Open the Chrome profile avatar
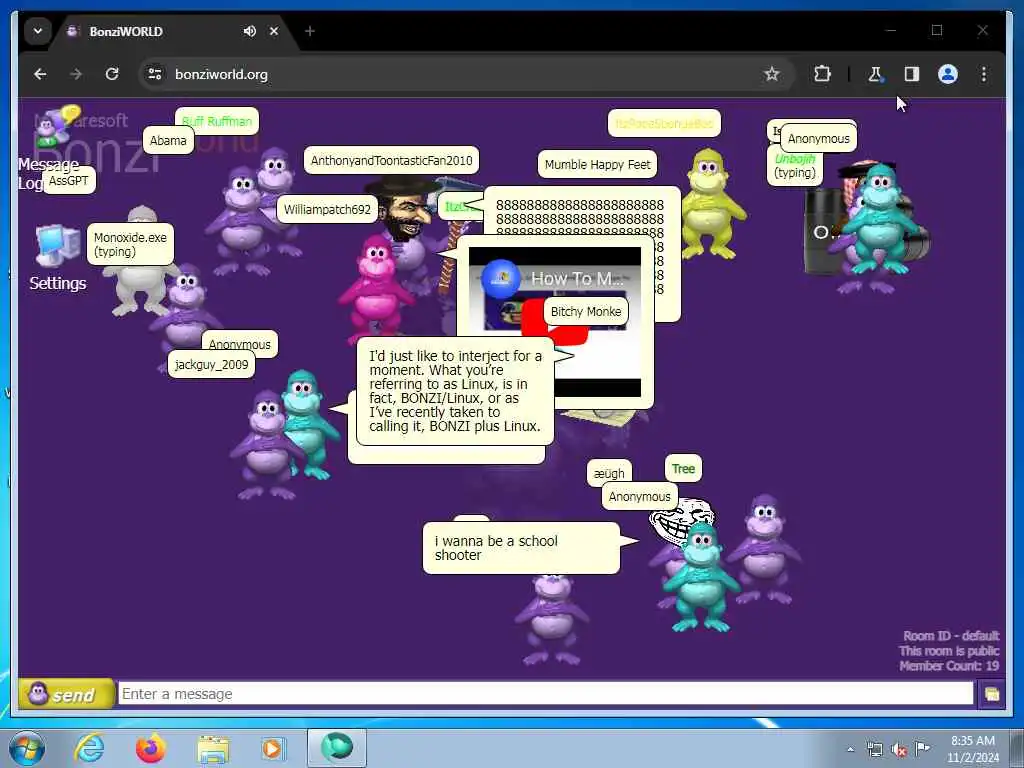This screenshot has width=1024, height=768. coord(948,74)
